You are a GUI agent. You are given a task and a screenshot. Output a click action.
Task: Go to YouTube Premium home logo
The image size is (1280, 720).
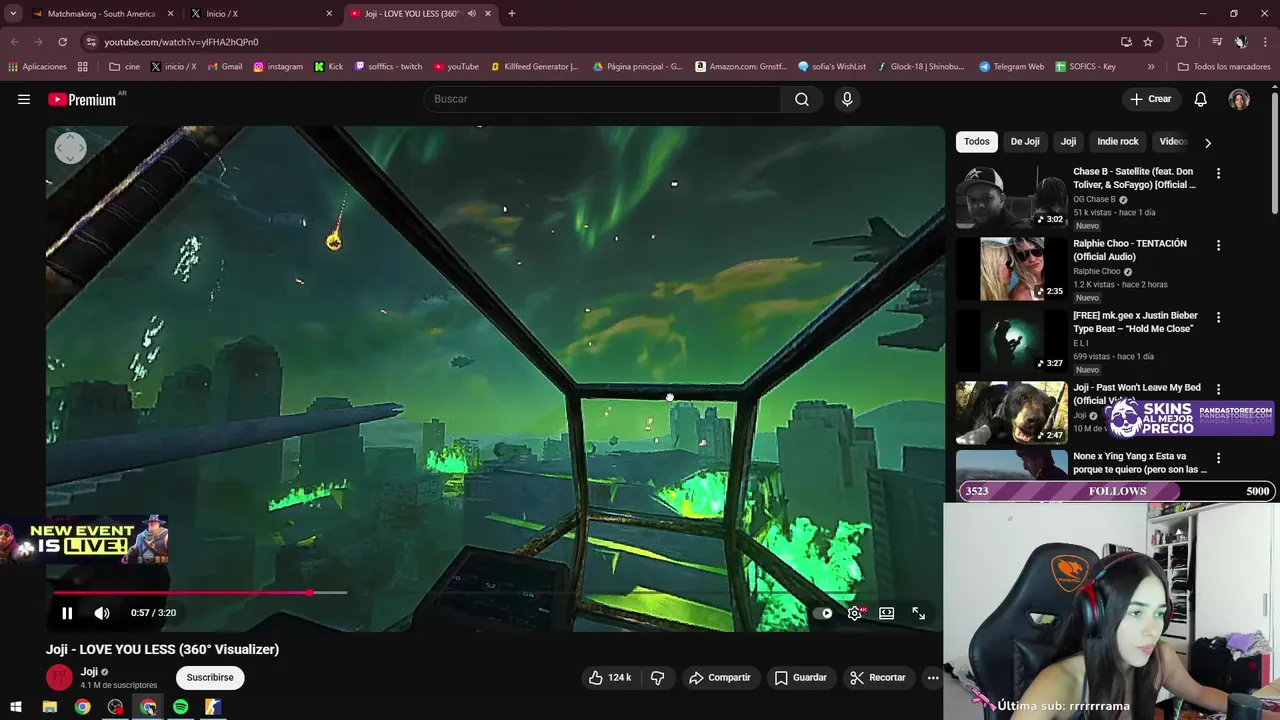click(x=84, y=99)
